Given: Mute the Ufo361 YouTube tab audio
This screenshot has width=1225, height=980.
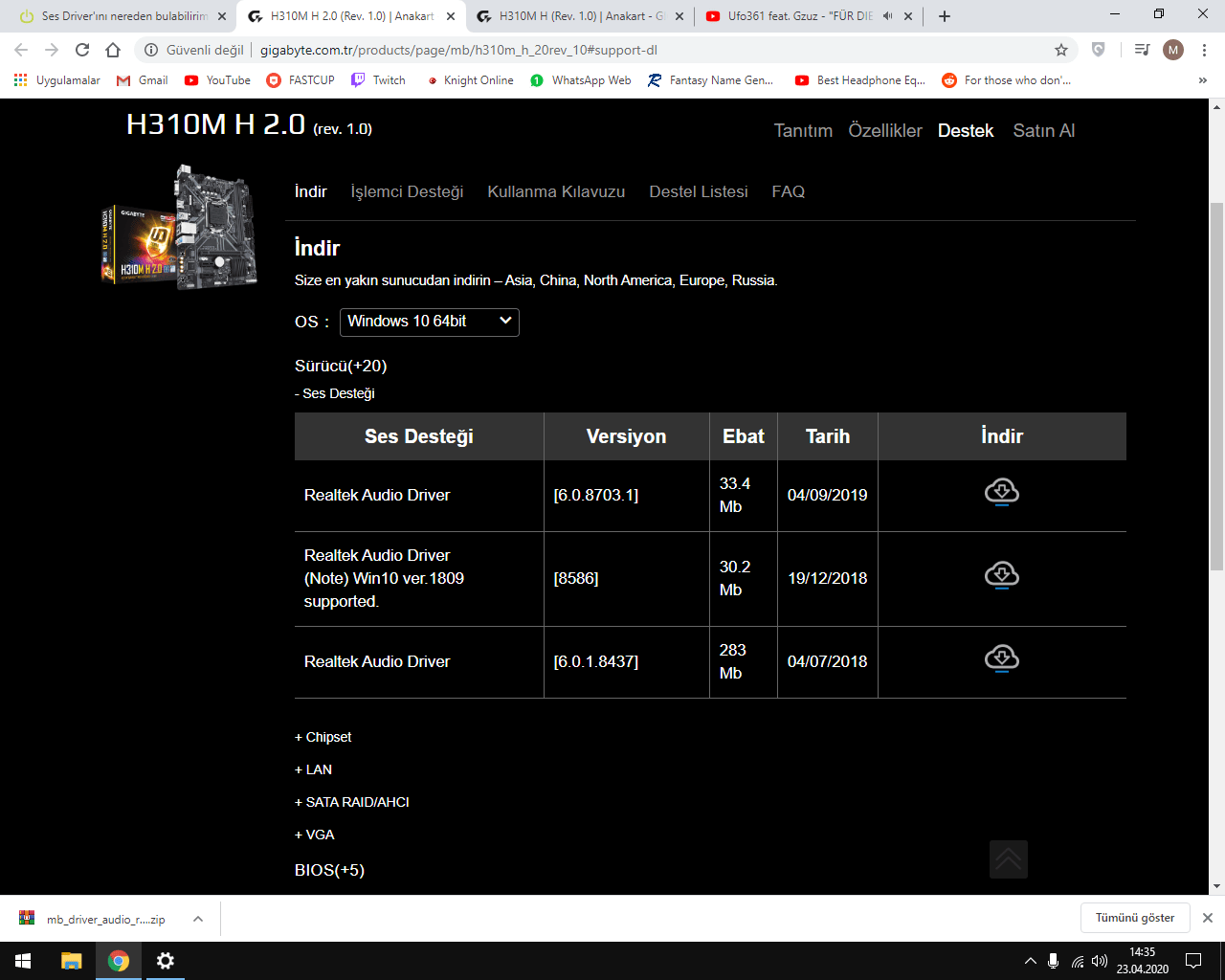Looking at the screenshot, I should (x=888, y=16).
